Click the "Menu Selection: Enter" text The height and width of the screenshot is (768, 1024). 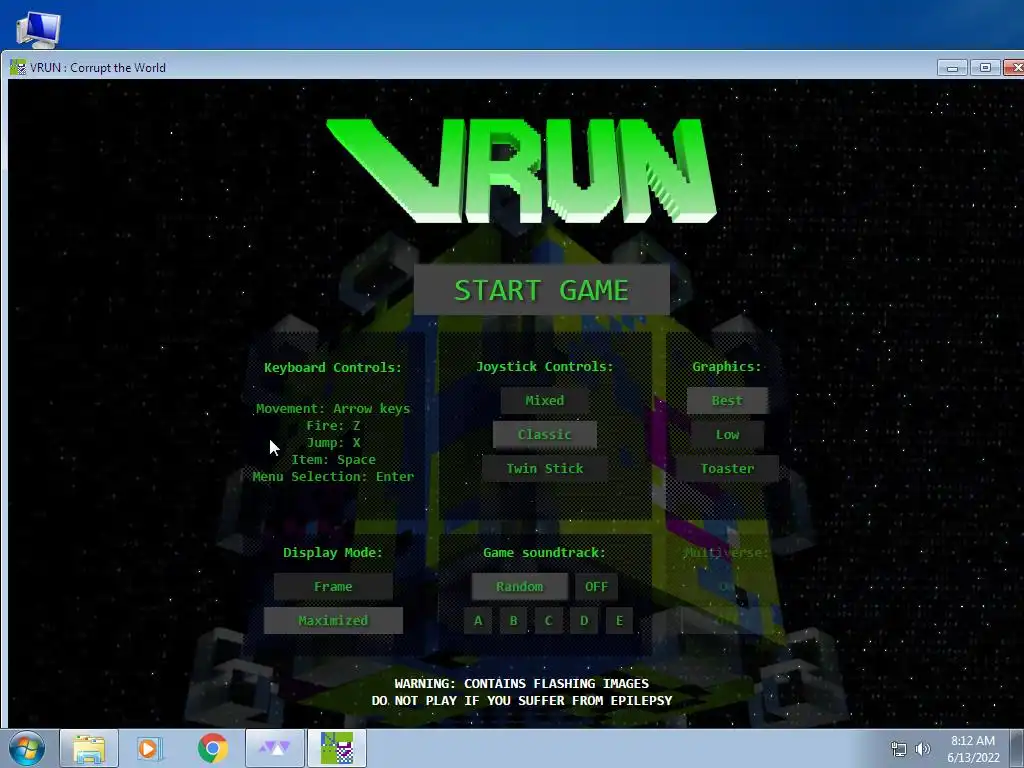(x=333, y=476)
